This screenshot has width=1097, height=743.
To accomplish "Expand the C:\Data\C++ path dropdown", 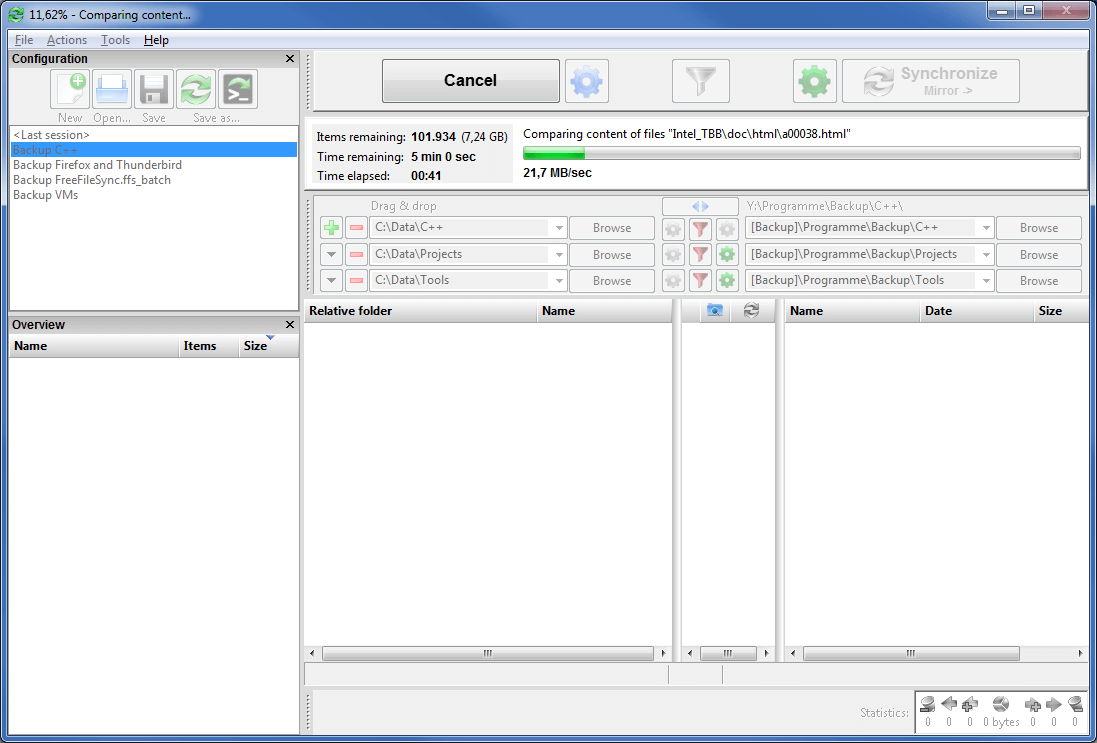I will coord(558,227).
